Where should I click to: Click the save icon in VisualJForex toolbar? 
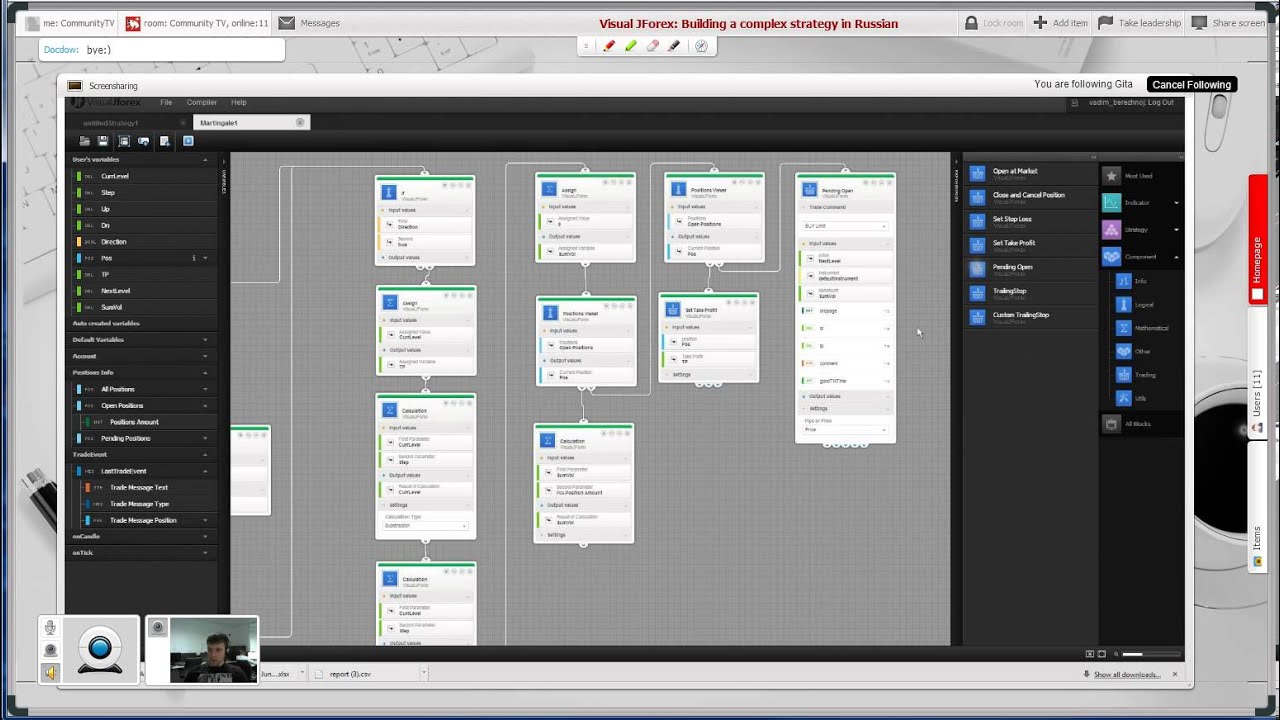click(x=103, y=142)
